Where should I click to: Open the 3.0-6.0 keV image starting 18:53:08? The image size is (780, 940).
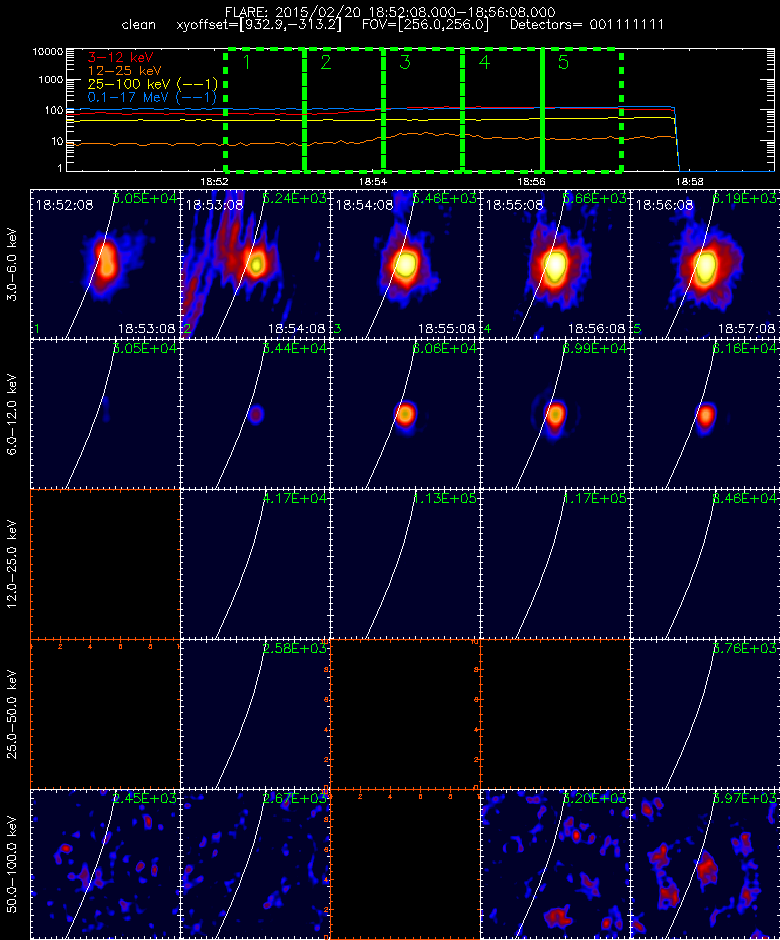coord(255,264)
